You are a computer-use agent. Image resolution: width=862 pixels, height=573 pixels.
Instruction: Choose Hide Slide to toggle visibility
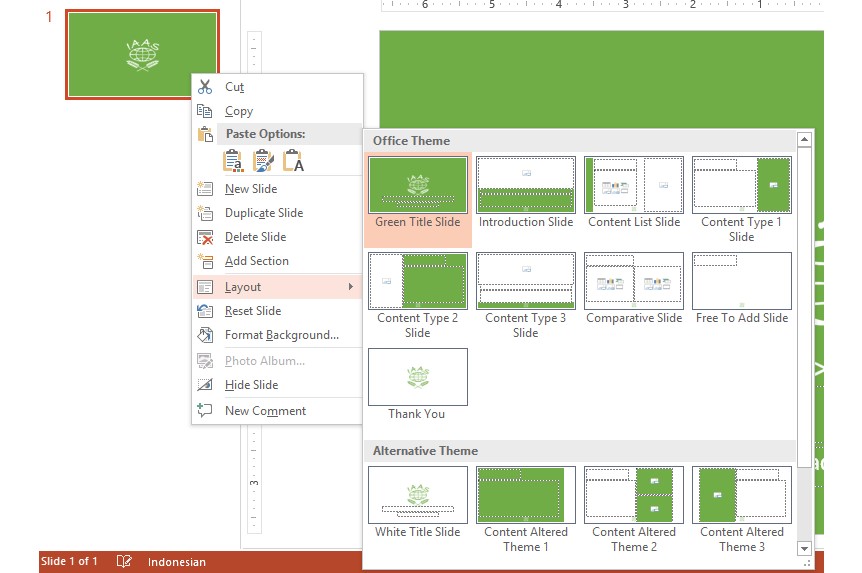coord(251,385)
